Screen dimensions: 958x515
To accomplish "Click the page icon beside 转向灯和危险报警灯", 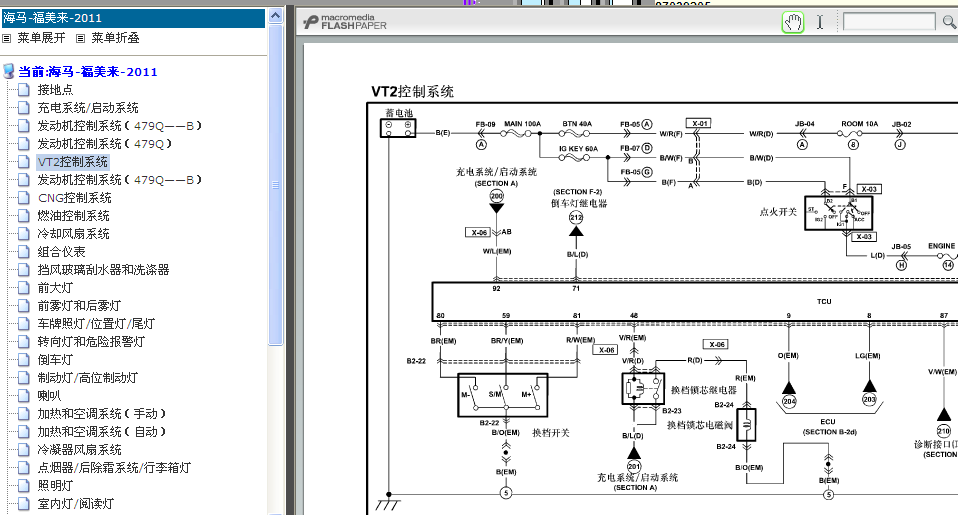I will tap(24, 342).
